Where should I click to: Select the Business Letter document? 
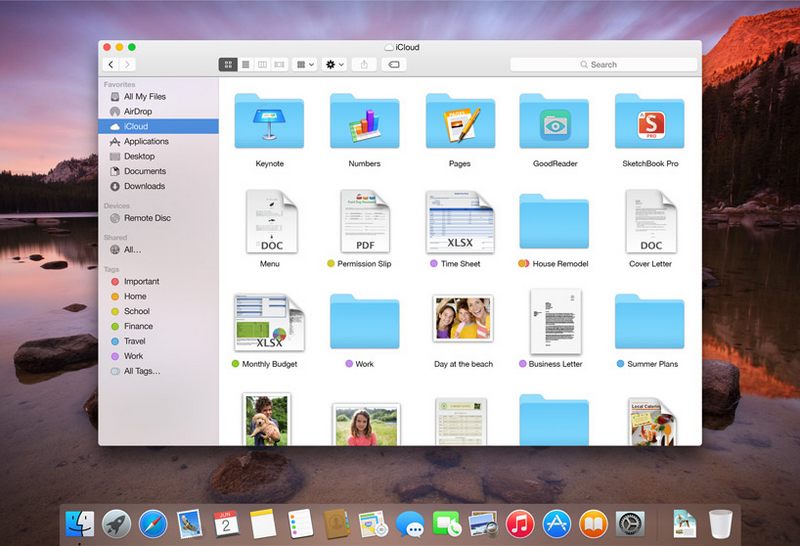coord(556,321)
